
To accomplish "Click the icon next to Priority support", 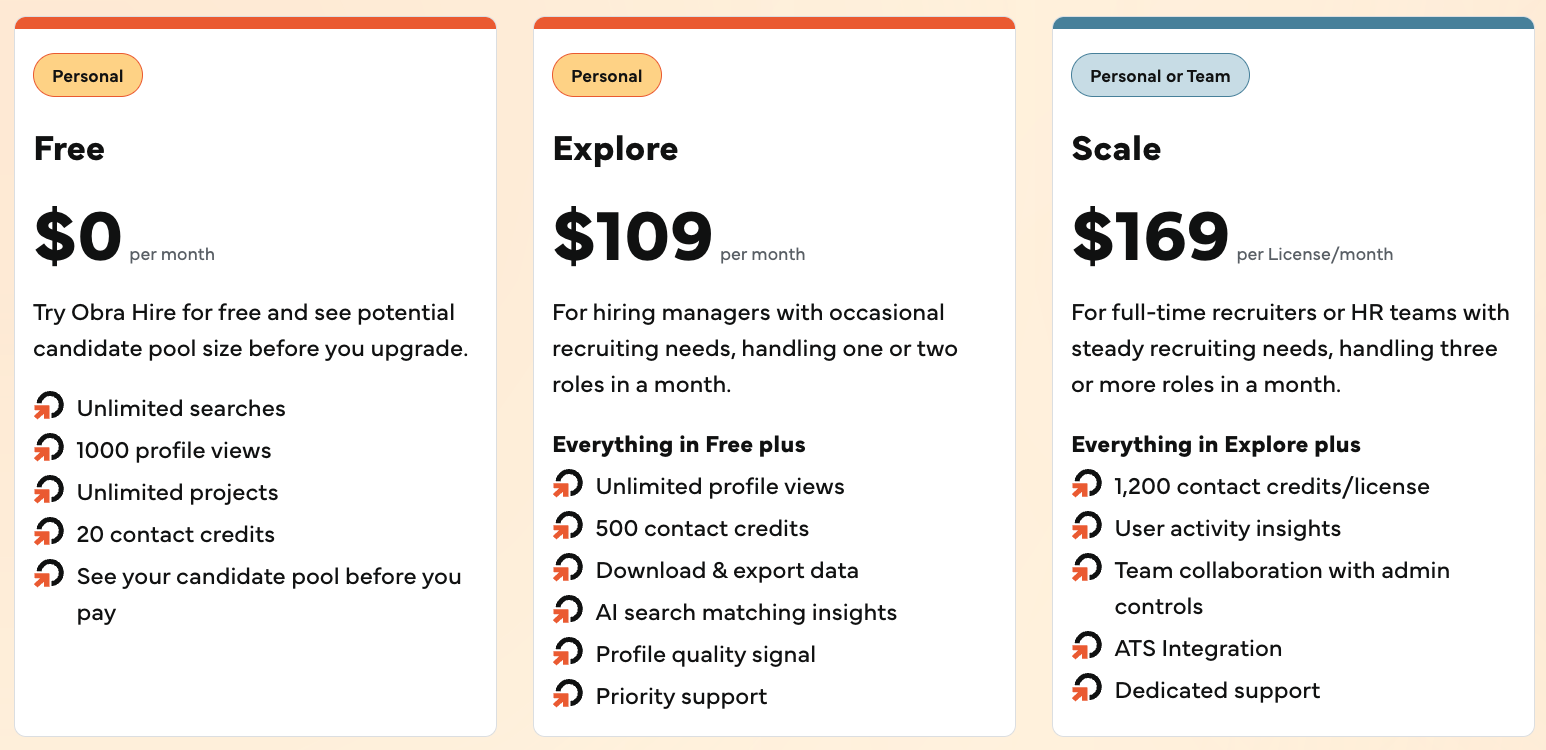I will [x=568, y=695].
